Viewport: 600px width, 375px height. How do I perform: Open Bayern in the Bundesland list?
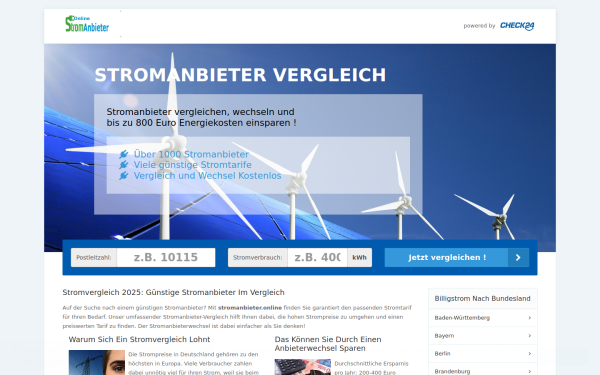click(483, 336)
